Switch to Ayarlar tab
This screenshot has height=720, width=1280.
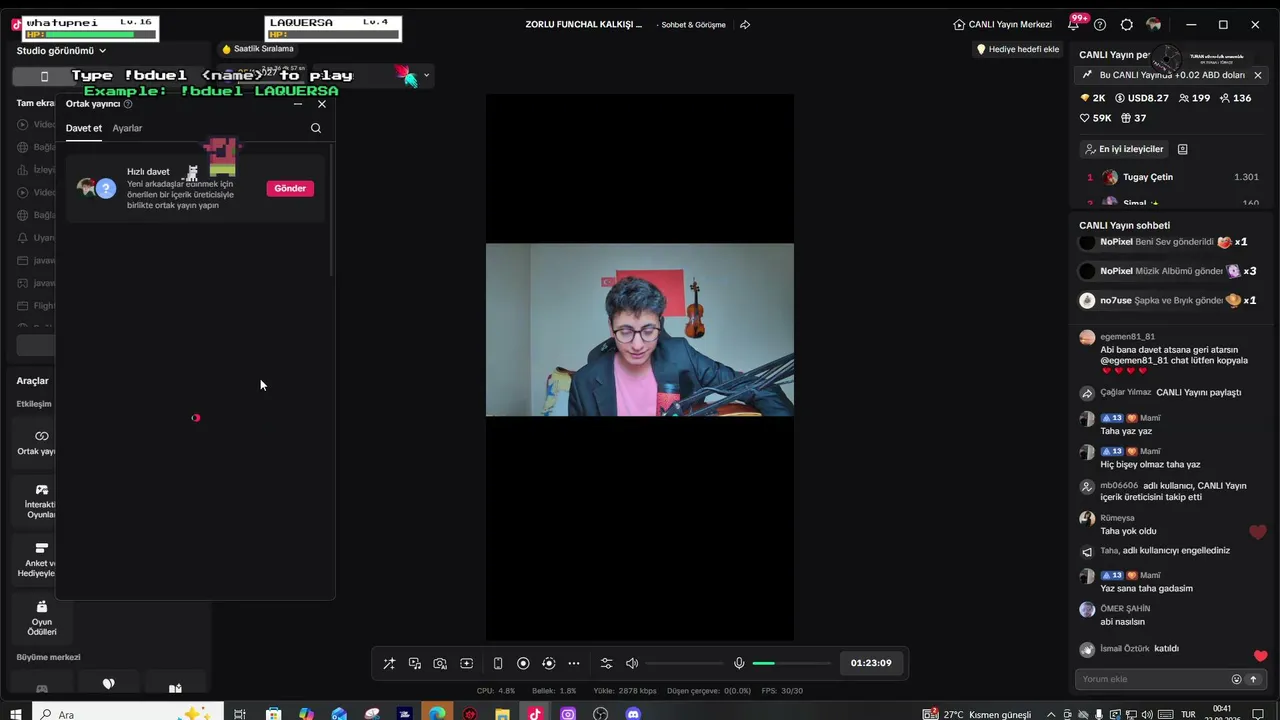coord(127,128)
